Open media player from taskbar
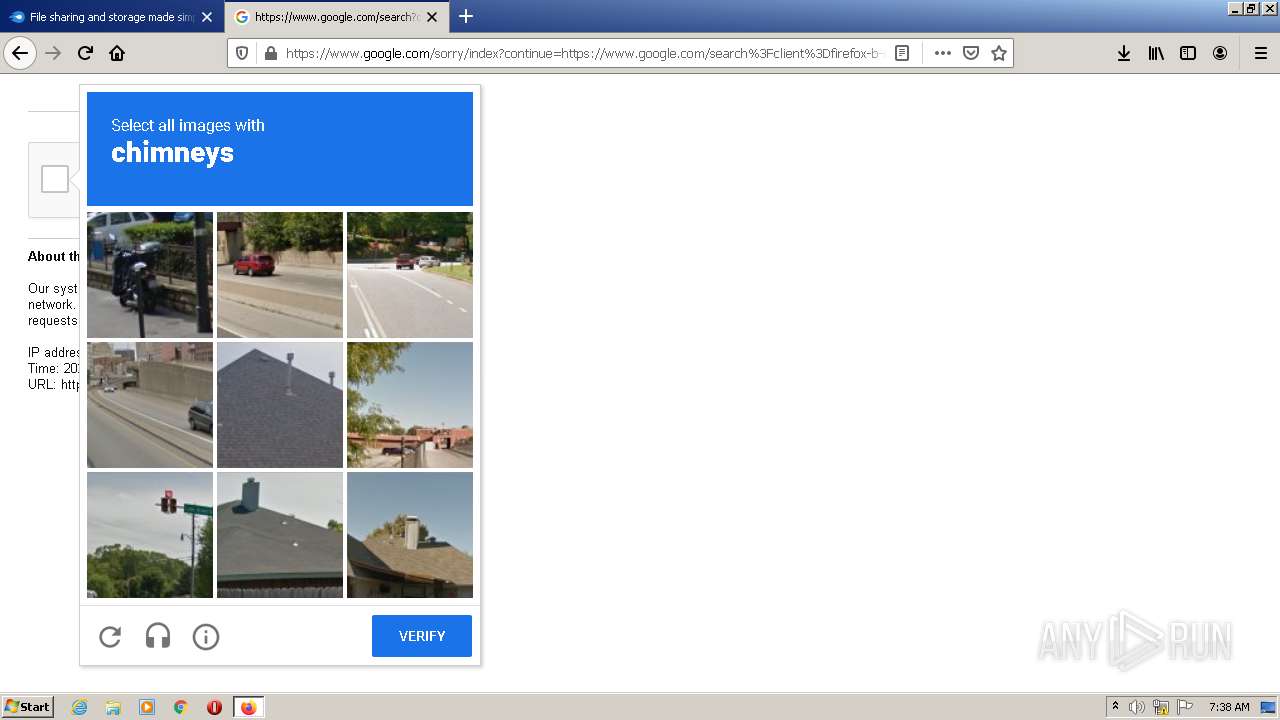1280x720 pixels. coord(147,707)
